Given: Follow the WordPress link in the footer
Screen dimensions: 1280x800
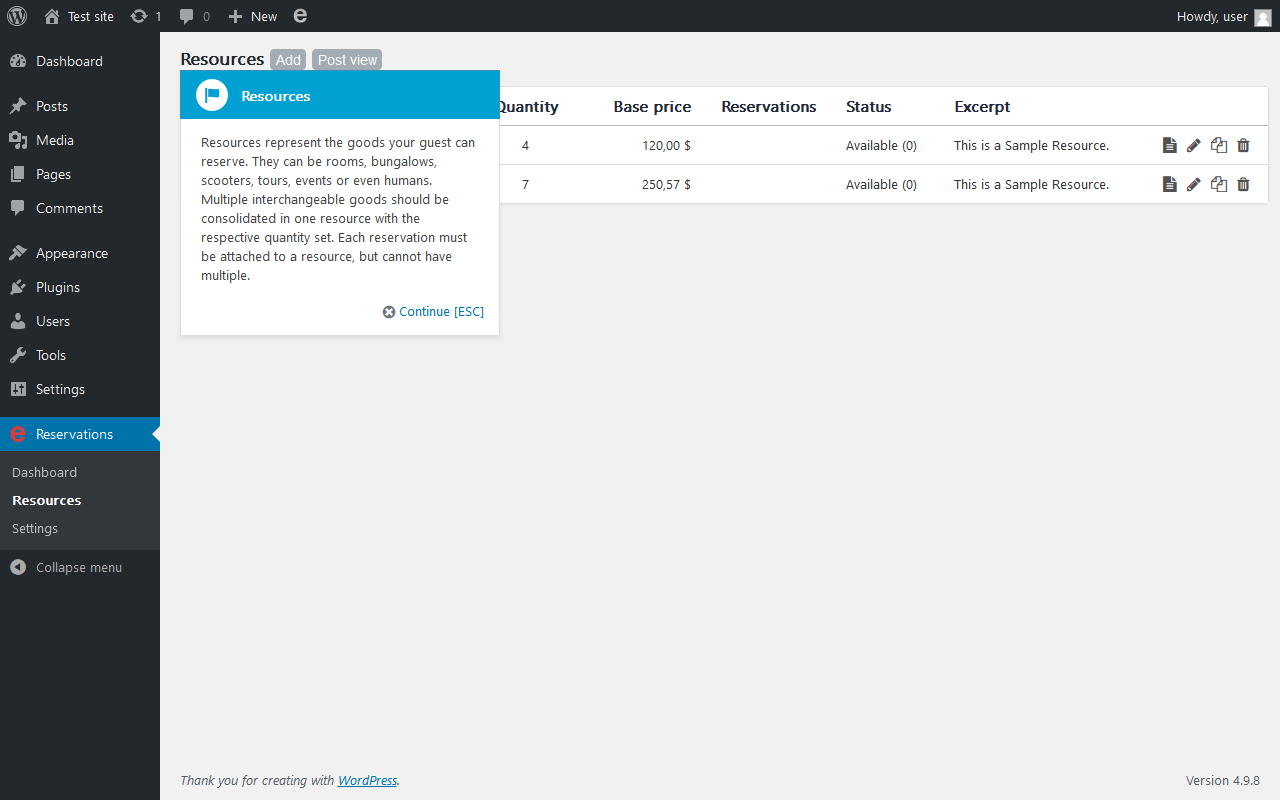Looking at the screenshot, I should click(x=367, y=780).
